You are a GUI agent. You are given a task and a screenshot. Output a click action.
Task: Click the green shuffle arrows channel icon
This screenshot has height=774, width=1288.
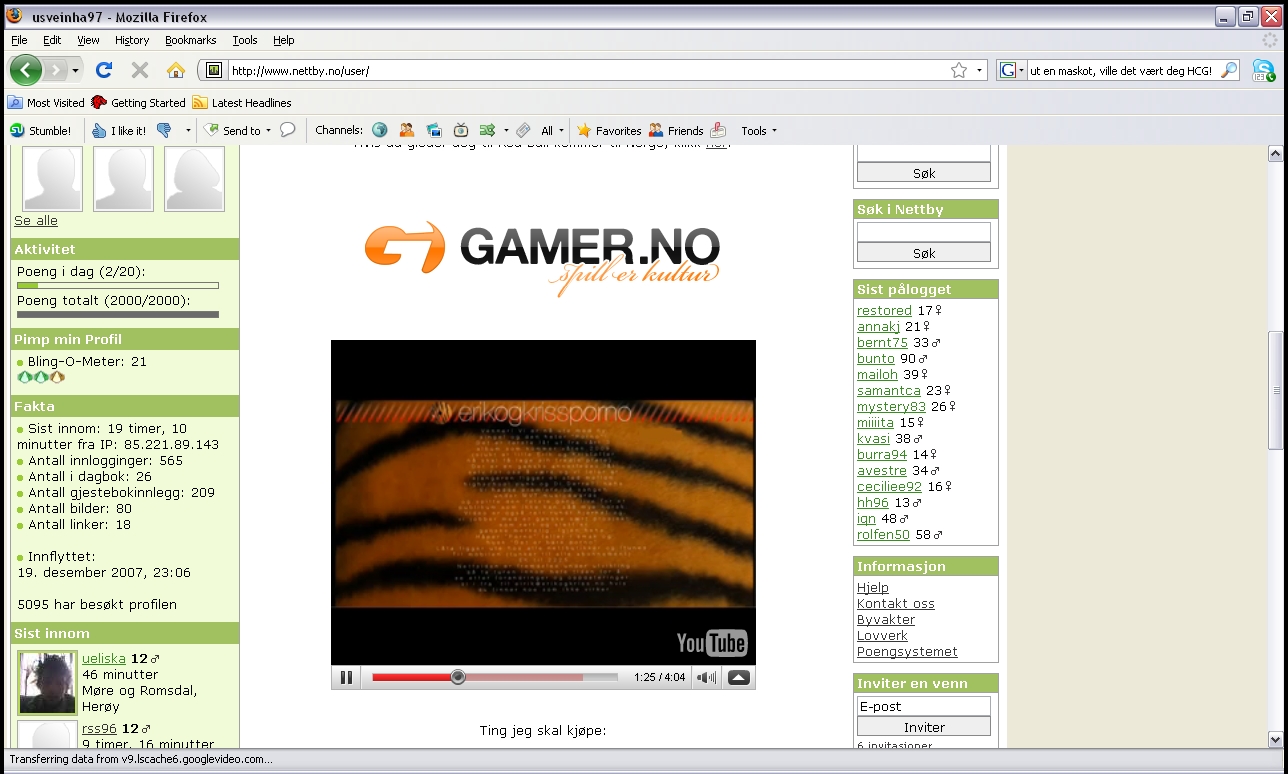(x=488, y=131)
